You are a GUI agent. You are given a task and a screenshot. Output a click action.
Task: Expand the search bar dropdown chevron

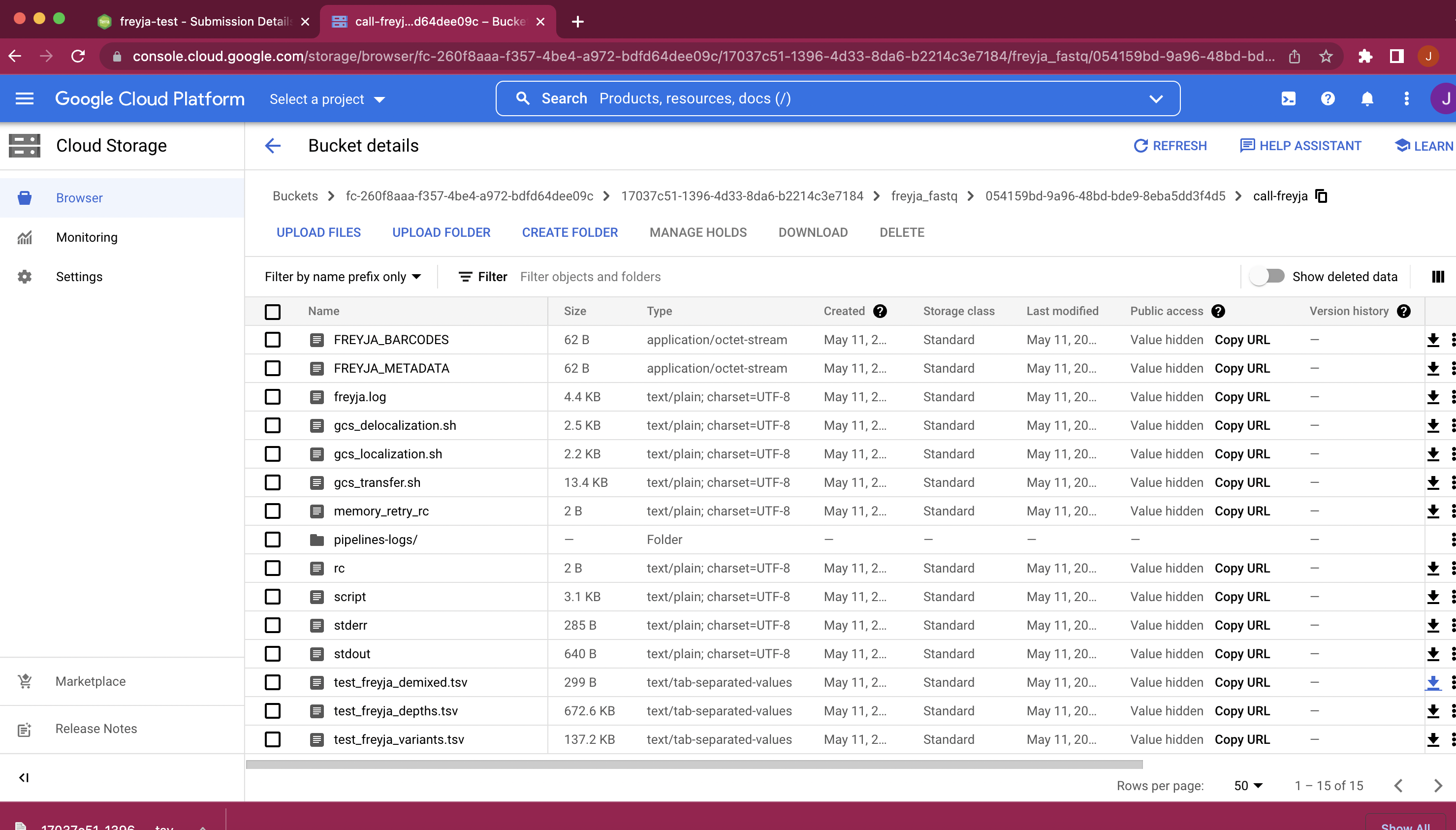pos(1156,98)
